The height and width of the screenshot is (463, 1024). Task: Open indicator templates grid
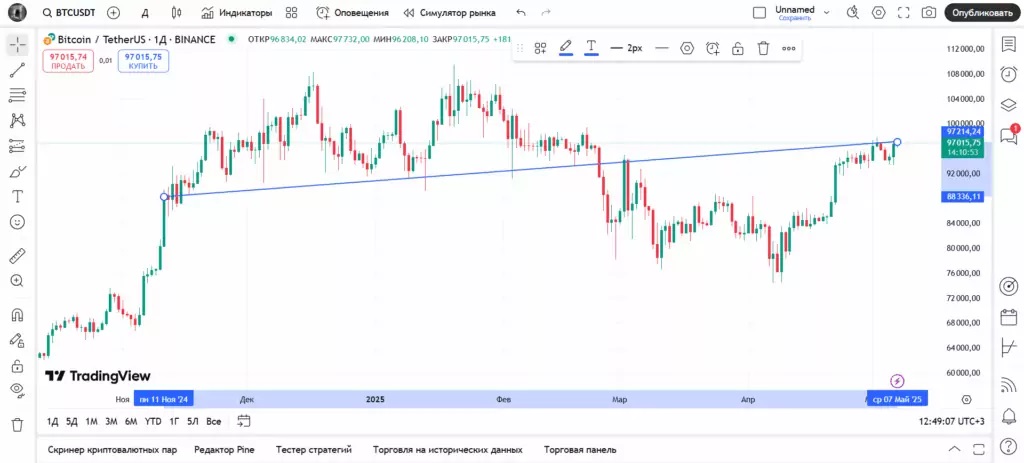coord(291,12)
